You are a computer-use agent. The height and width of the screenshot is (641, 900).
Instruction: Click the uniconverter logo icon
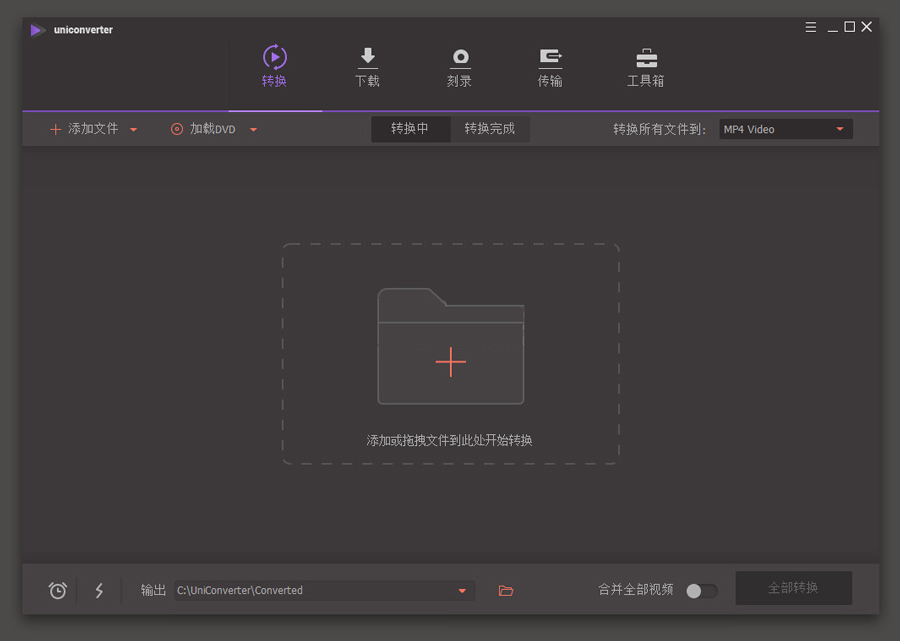coord(38,30)
